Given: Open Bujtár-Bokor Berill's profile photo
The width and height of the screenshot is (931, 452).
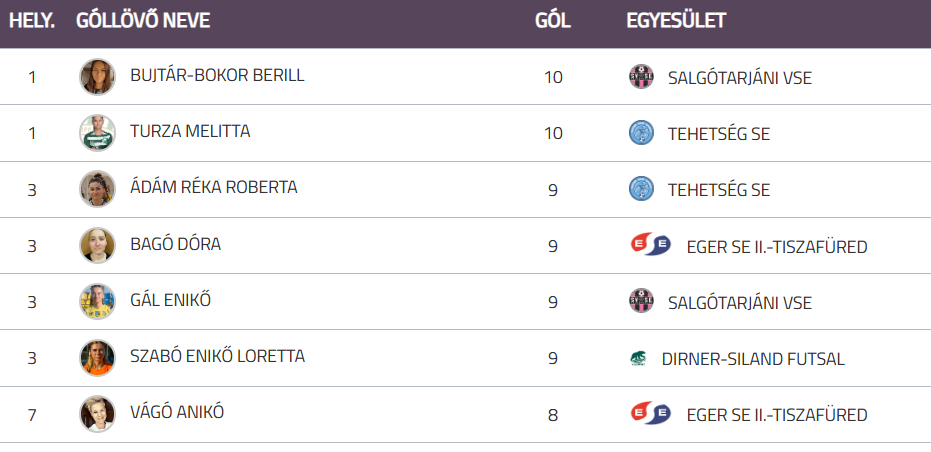Looking at the screenshot, I should 97,77.
